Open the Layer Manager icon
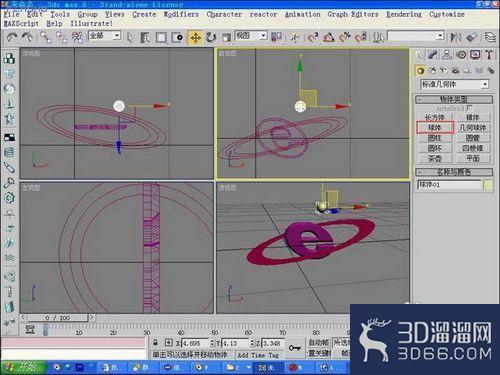The height and width of the screenshot is (375, 500). [x=490, y=37]
